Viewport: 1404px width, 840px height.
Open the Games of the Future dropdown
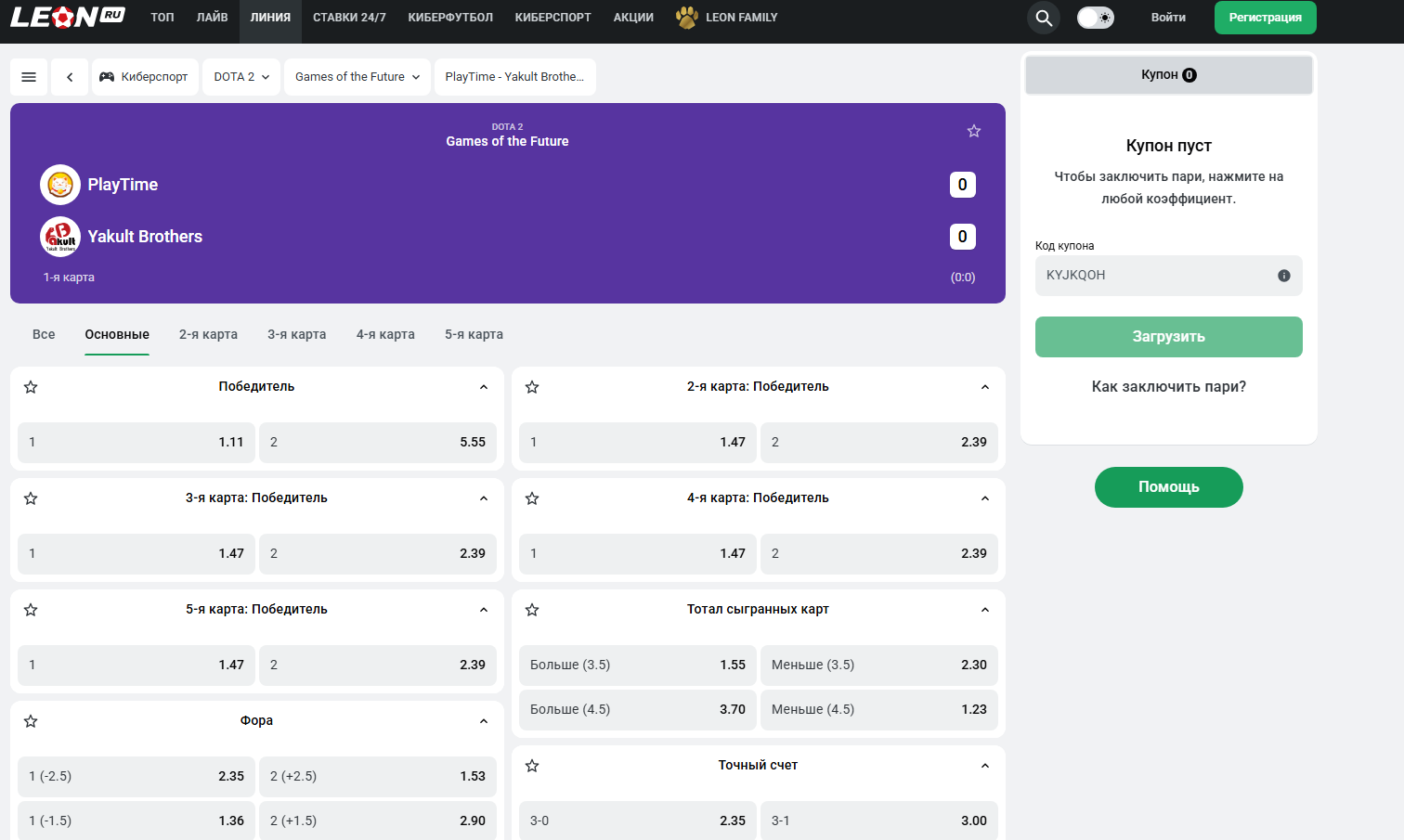[x=357, y=77]
